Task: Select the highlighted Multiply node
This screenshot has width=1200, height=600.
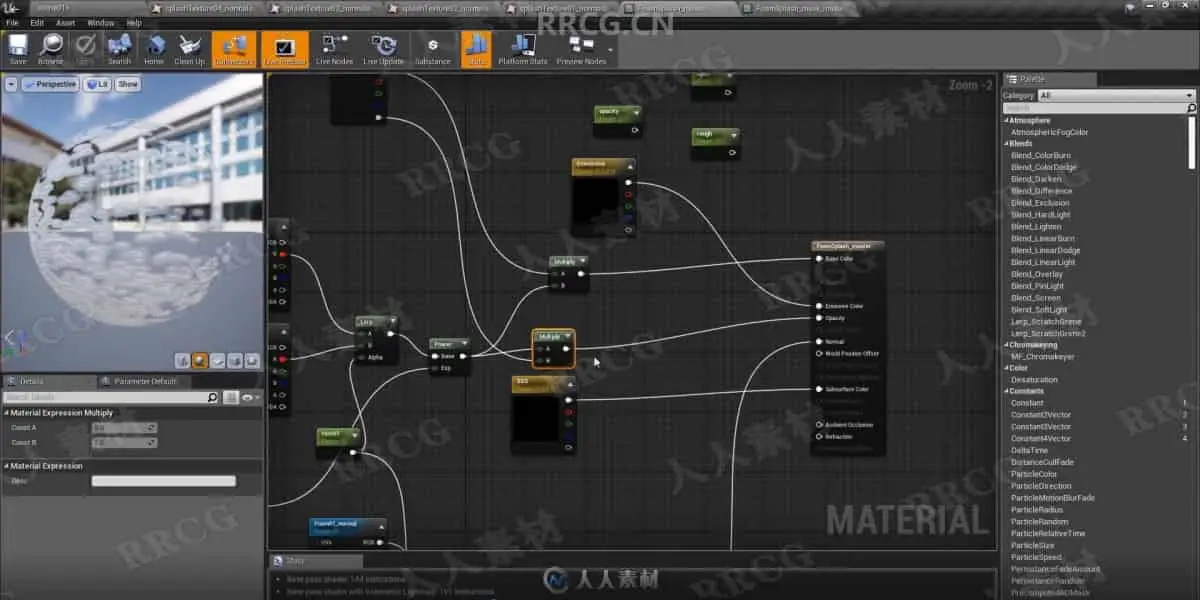Action: (553, 348)
